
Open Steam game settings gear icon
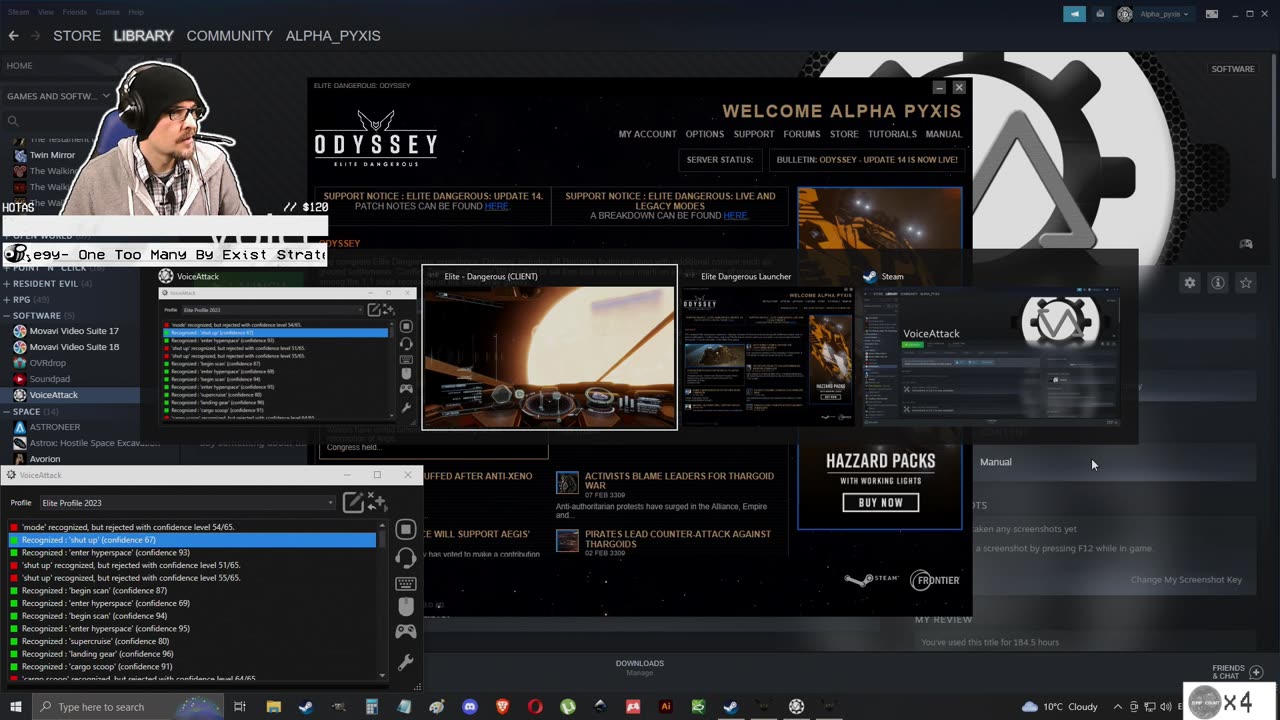tap(1190, 283)
